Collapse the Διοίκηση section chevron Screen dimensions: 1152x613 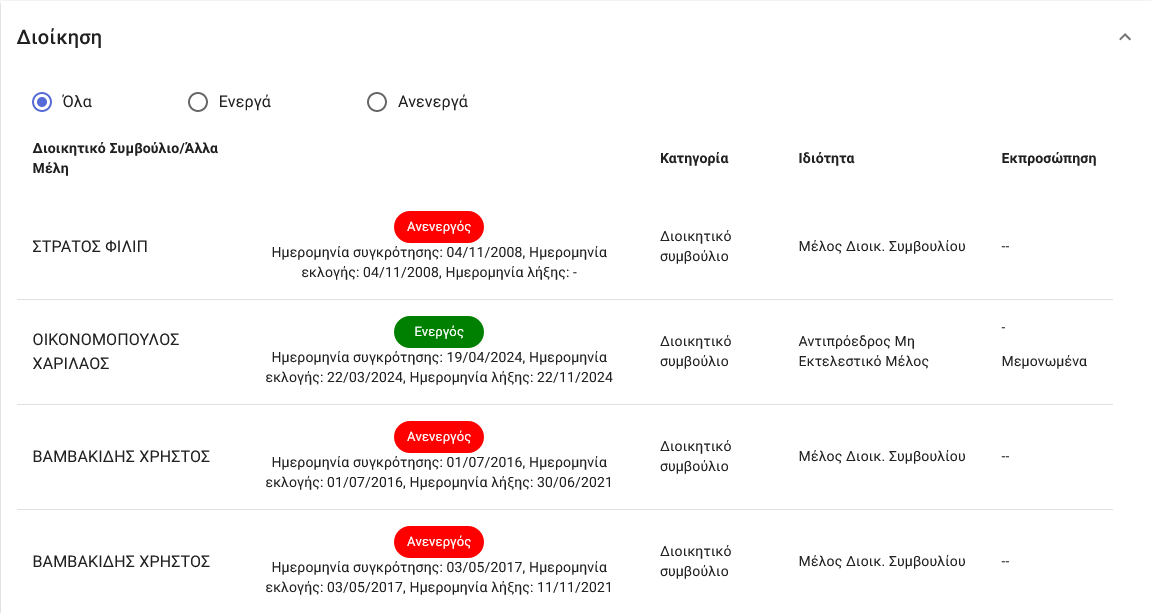(1125, 38)
